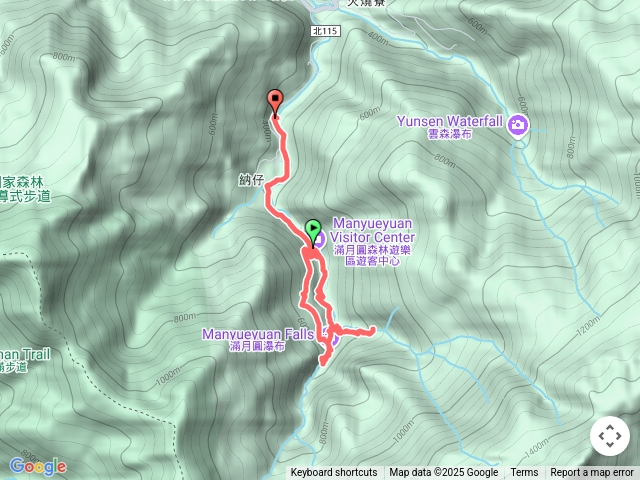Click the 滿月圓瀑布 Chinese label
The height and width of the screenshot is (480, 640).
click(257, 347)
